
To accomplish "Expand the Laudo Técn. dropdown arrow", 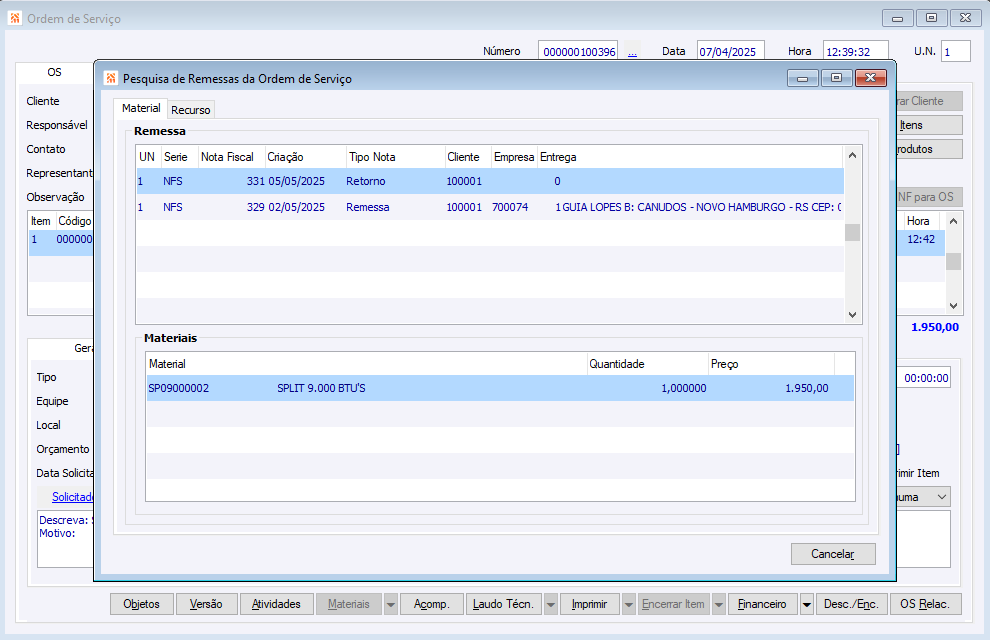I will [551, 604].
